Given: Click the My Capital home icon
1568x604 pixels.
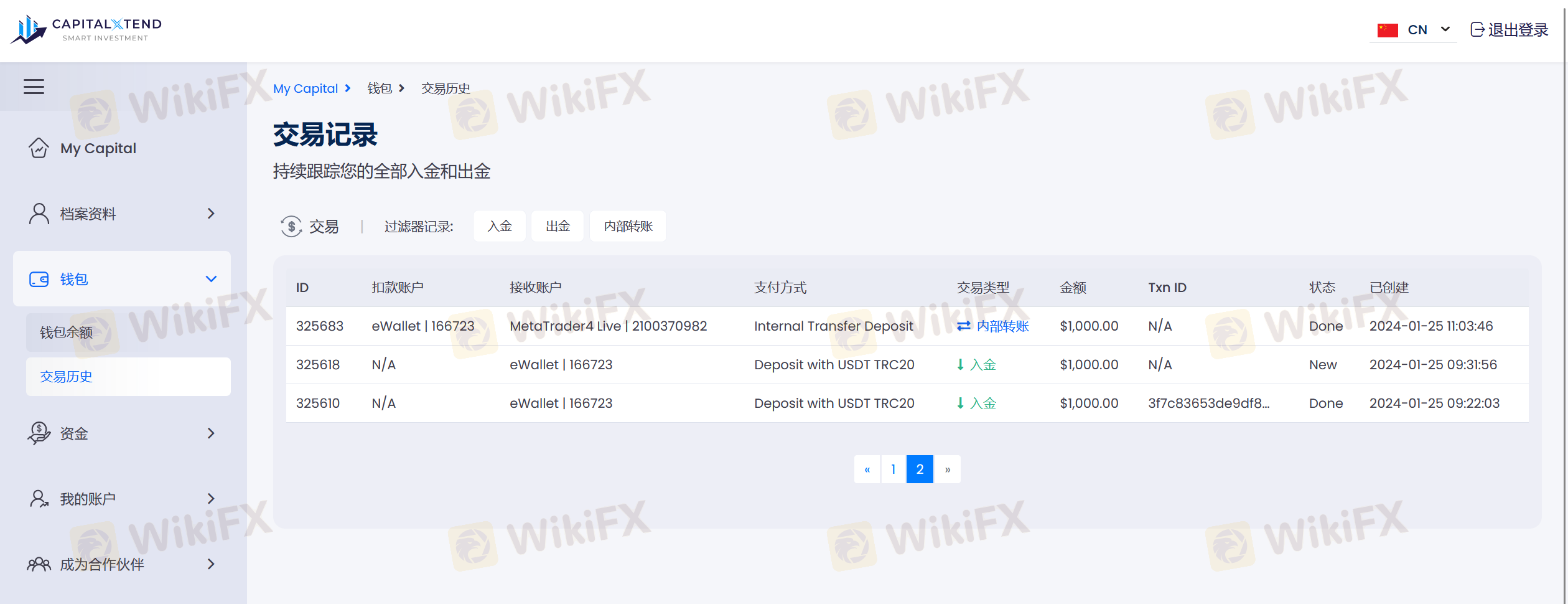Looking at the screenshot, I should pos(39,148).
